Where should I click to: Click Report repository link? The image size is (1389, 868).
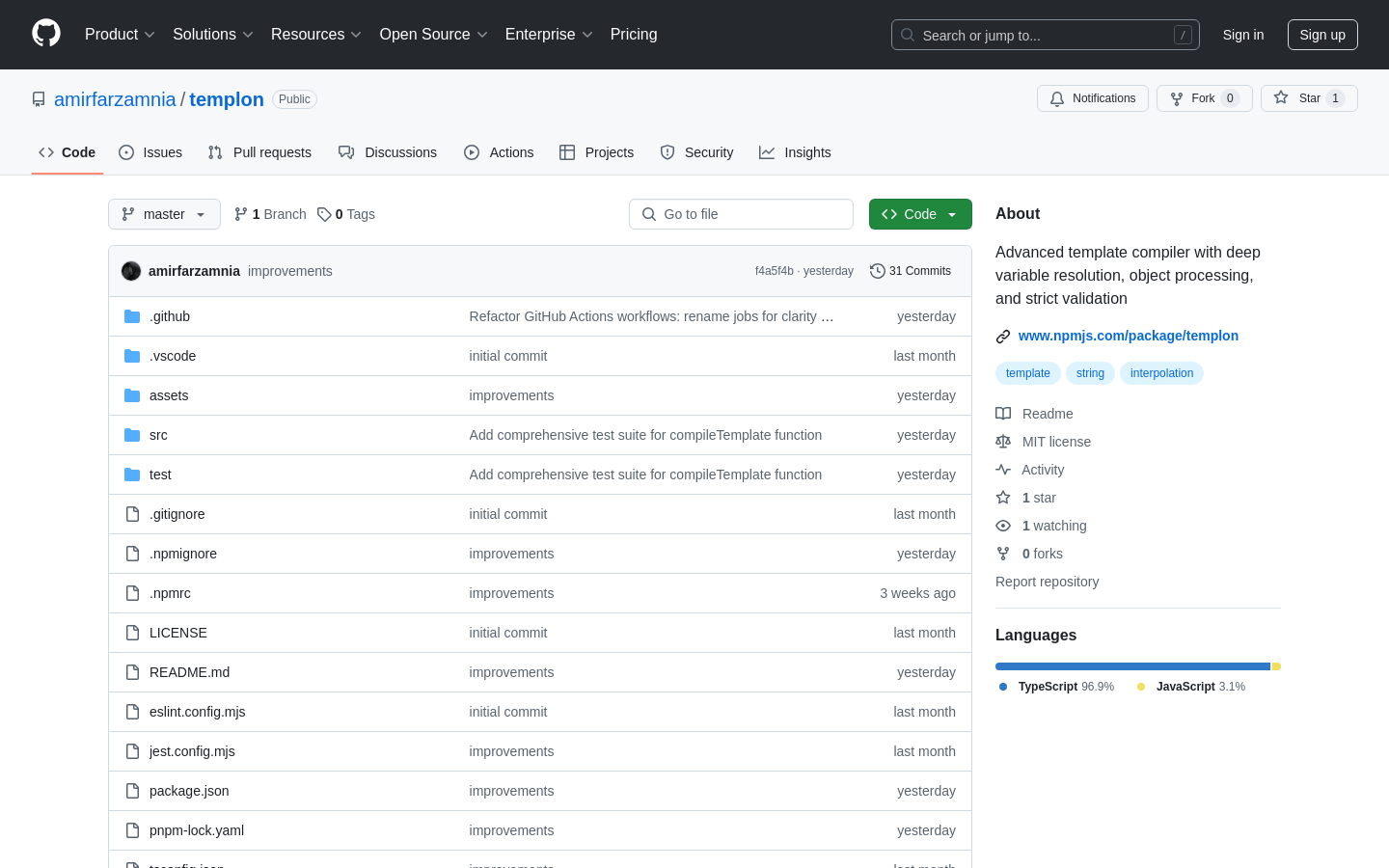[1047, 582]
